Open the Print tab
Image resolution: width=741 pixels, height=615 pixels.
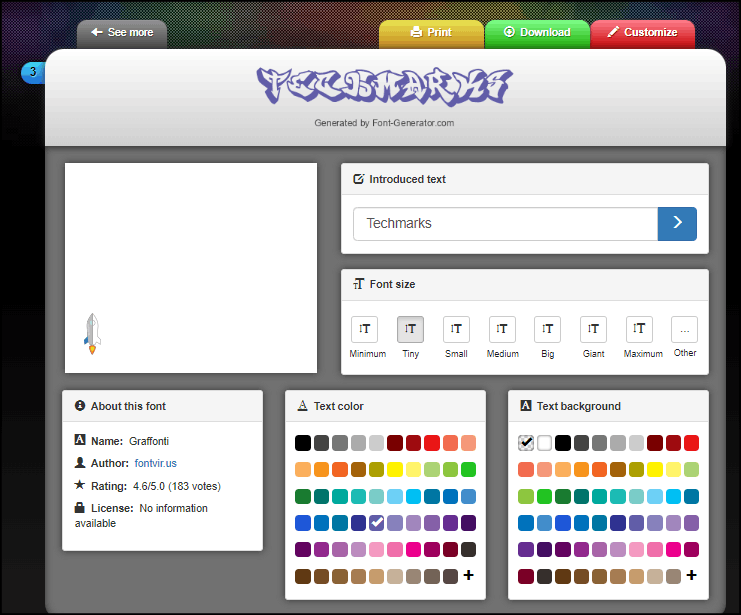click(x=431, y=33)
